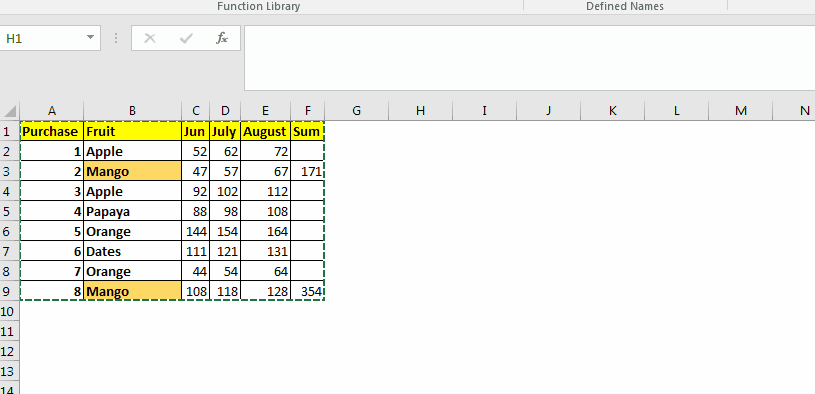This screenshot has width=815, height=394.
Task: Click the July value 102
Action: [225, 192]
